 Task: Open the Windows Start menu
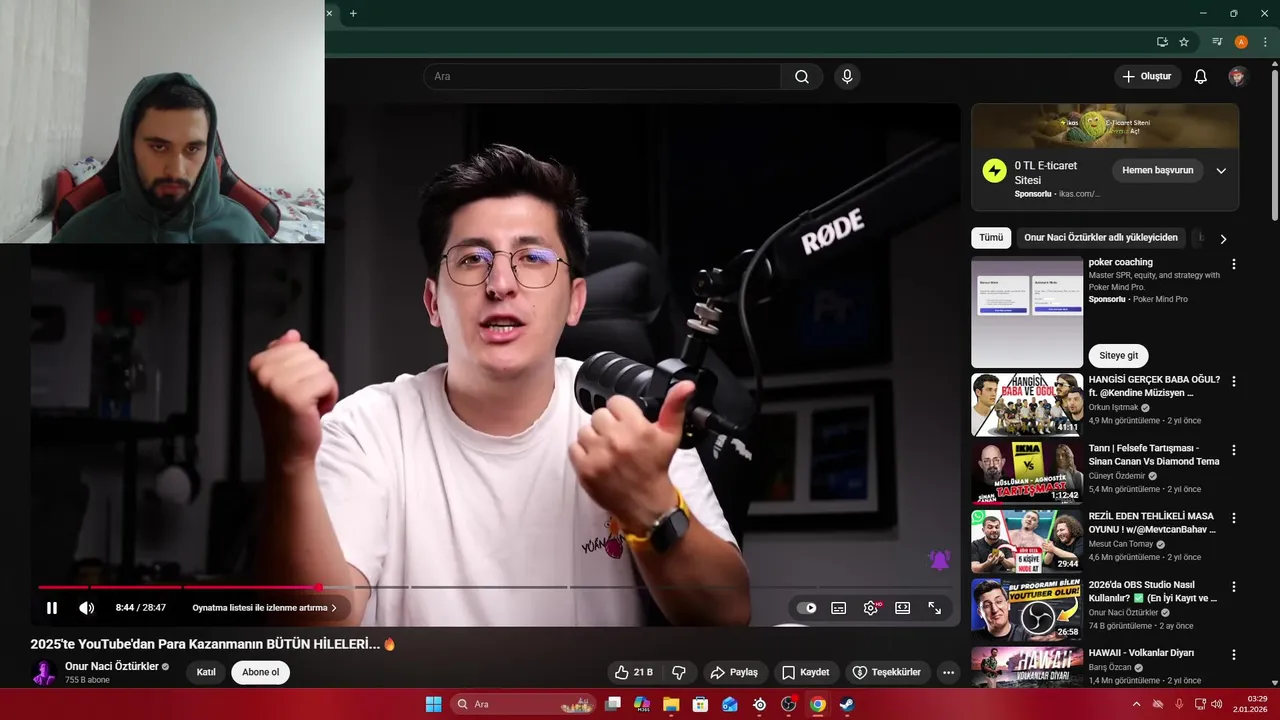click(x=433, y=704)
